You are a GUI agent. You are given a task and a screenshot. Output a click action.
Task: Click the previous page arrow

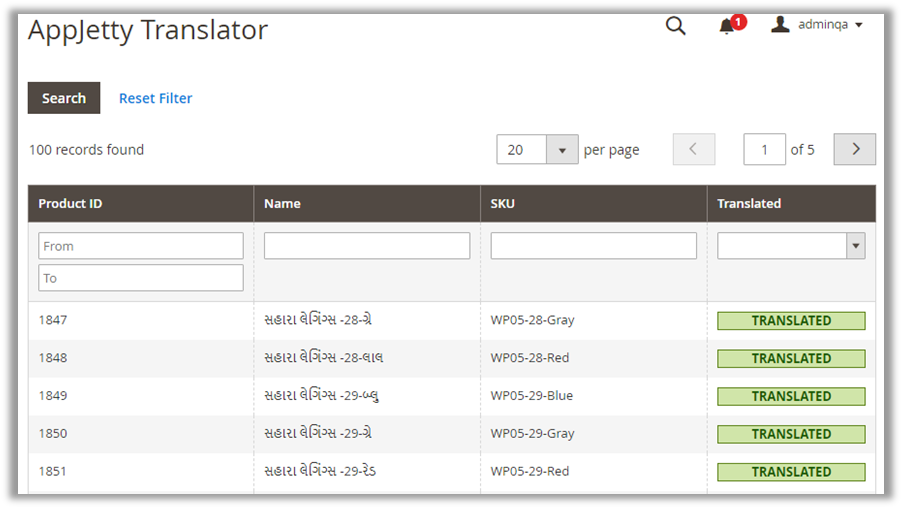click(693, 149)
